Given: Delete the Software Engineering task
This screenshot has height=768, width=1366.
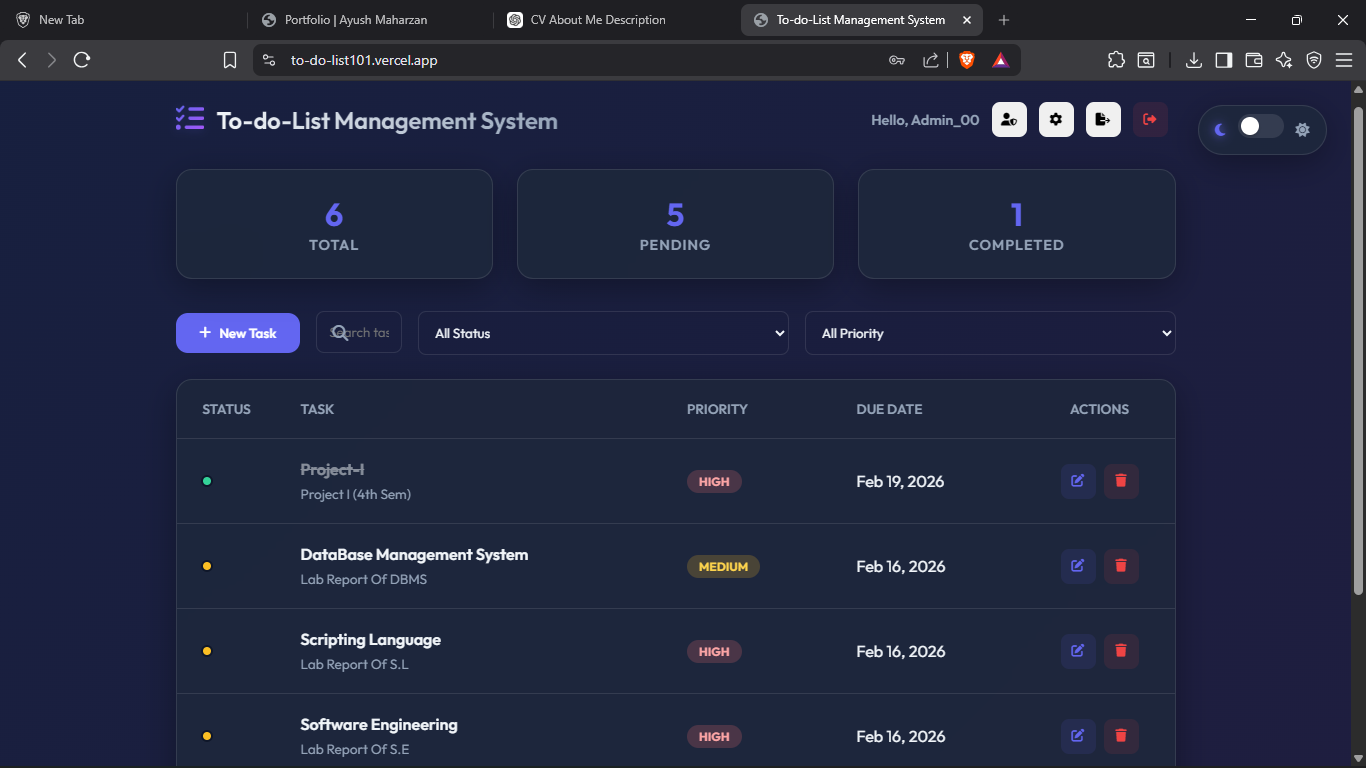Looking at the screenshot, I should tap(1121, 736).
